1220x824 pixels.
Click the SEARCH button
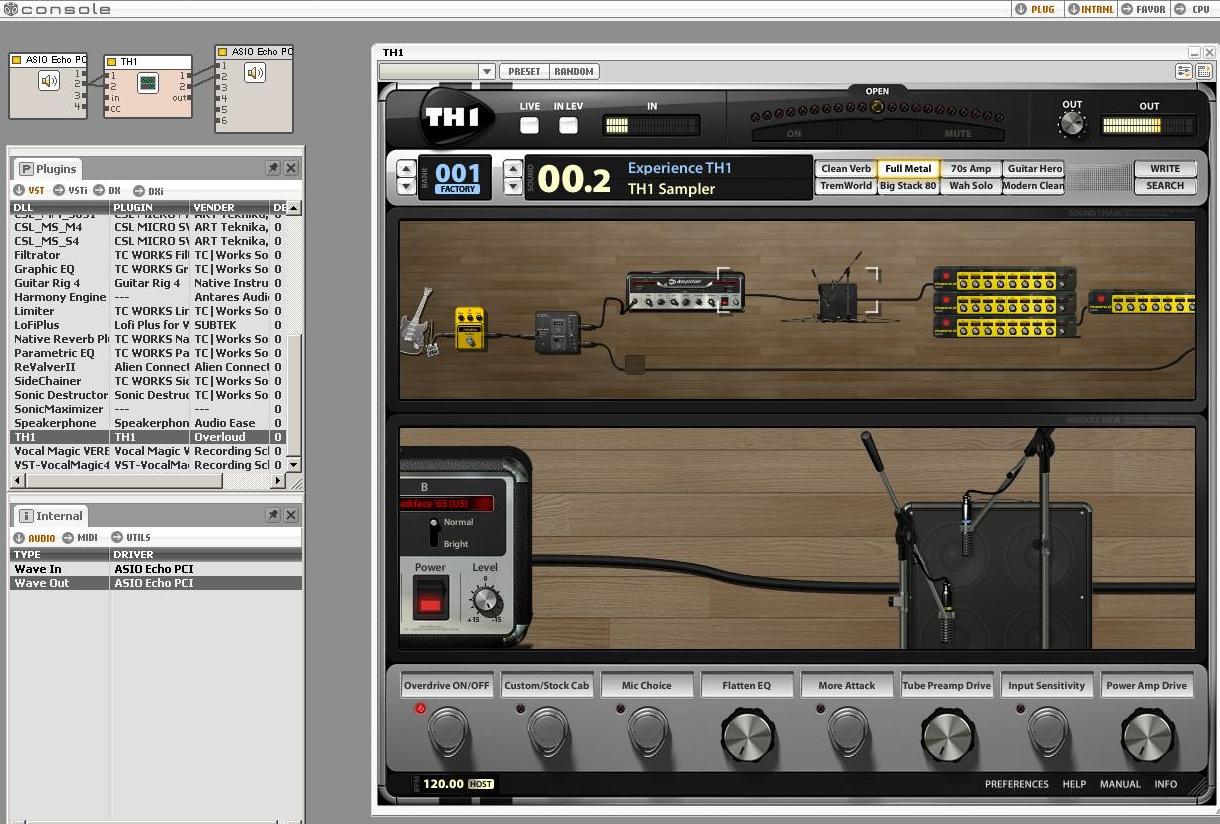tap(1165, 185)
